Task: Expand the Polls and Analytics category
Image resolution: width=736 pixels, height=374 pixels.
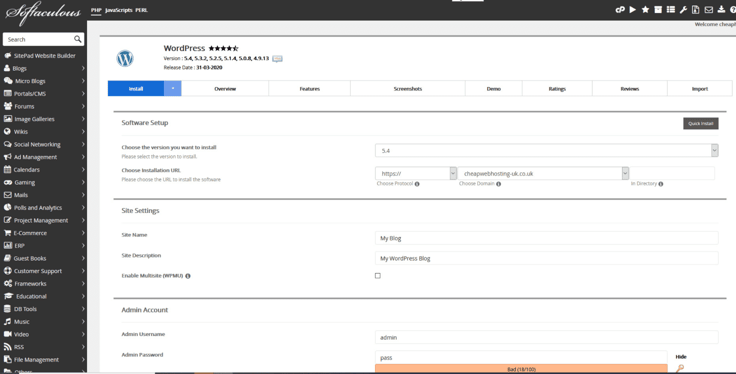Action: pyautogui.click(x=43, y=207)
